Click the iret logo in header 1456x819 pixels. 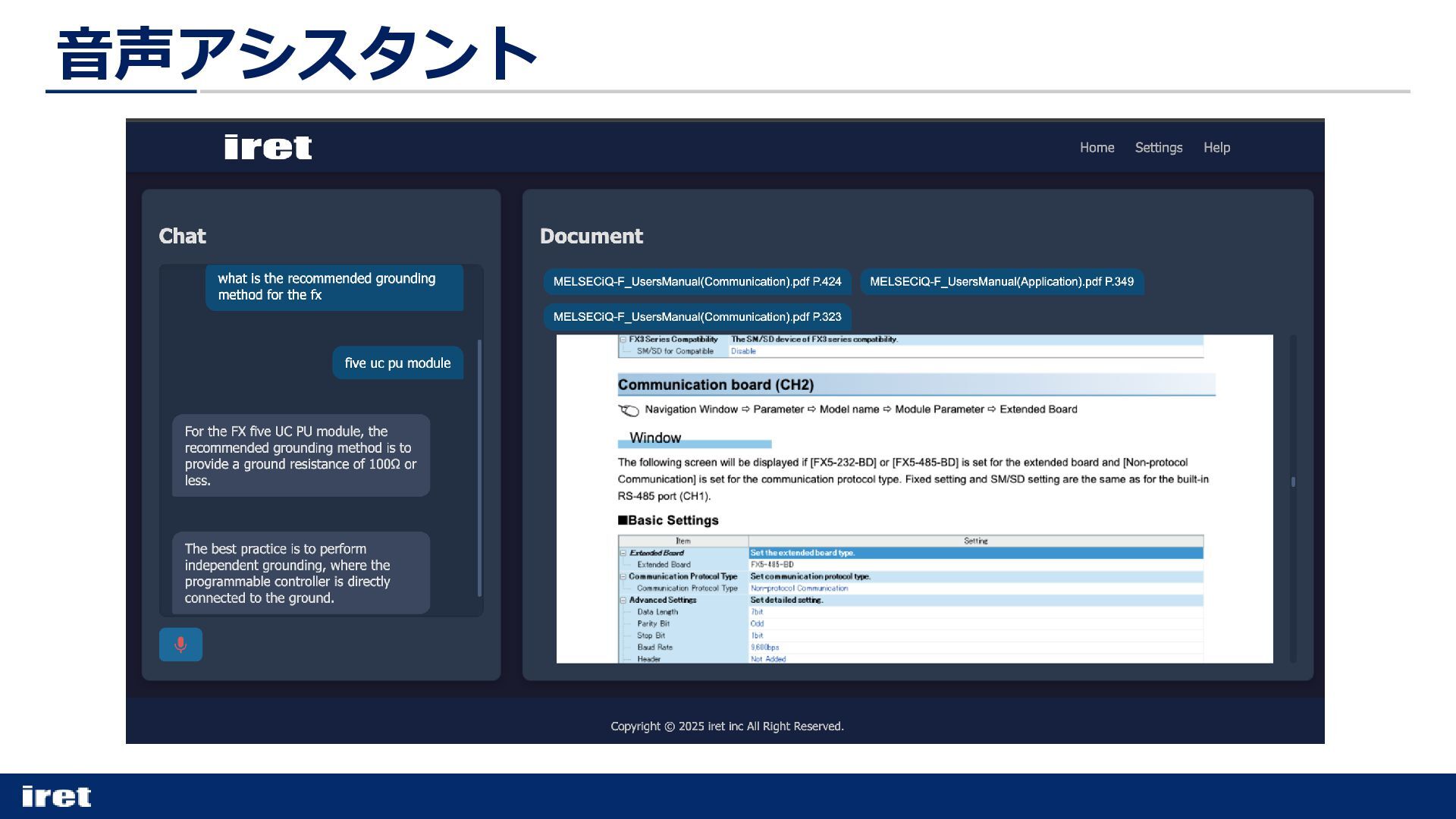tap(268, 147)
